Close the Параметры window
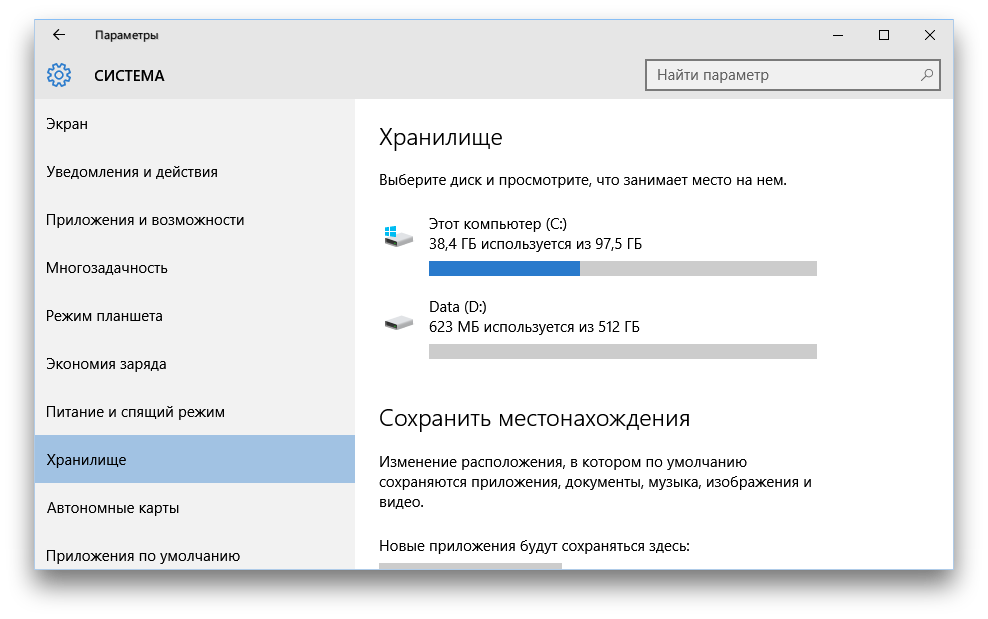 coord(929,35)
